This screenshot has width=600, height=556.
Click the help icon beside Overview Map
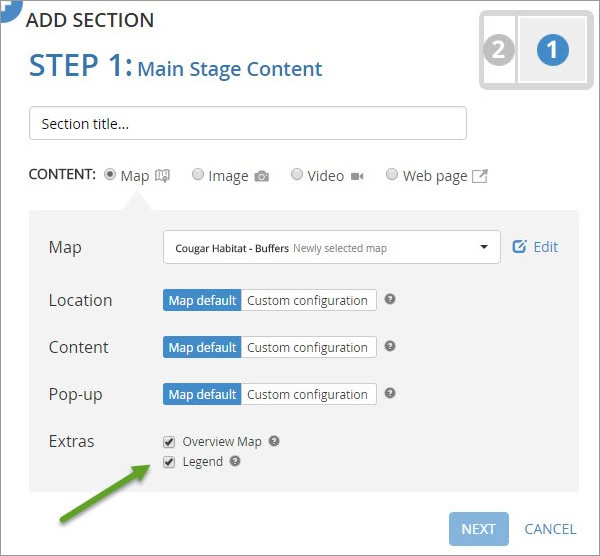click(x=274, y=441)
